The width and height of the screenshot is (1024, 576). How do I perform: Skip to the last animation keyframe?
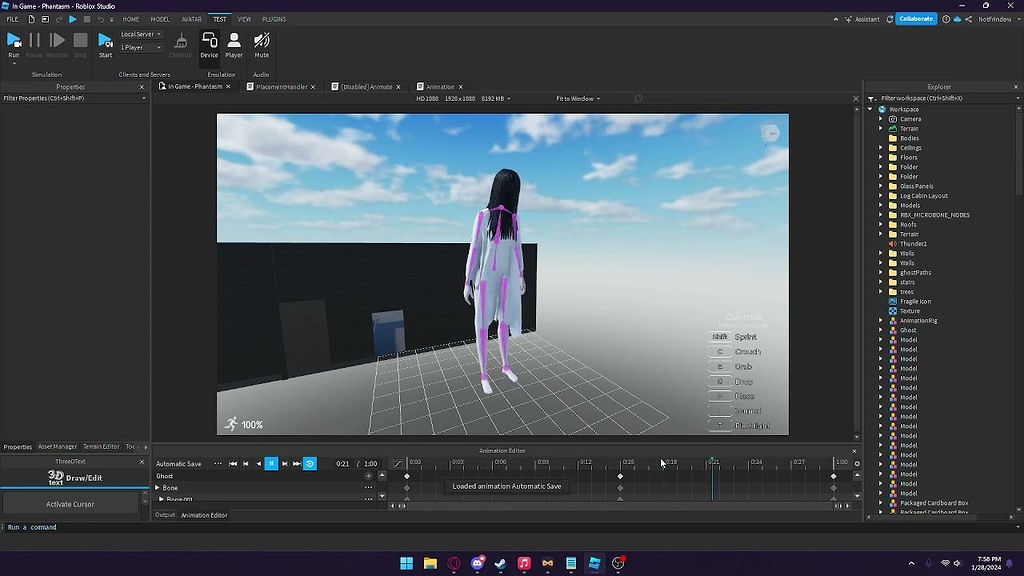pyautogui.click(x=297, y=463)
